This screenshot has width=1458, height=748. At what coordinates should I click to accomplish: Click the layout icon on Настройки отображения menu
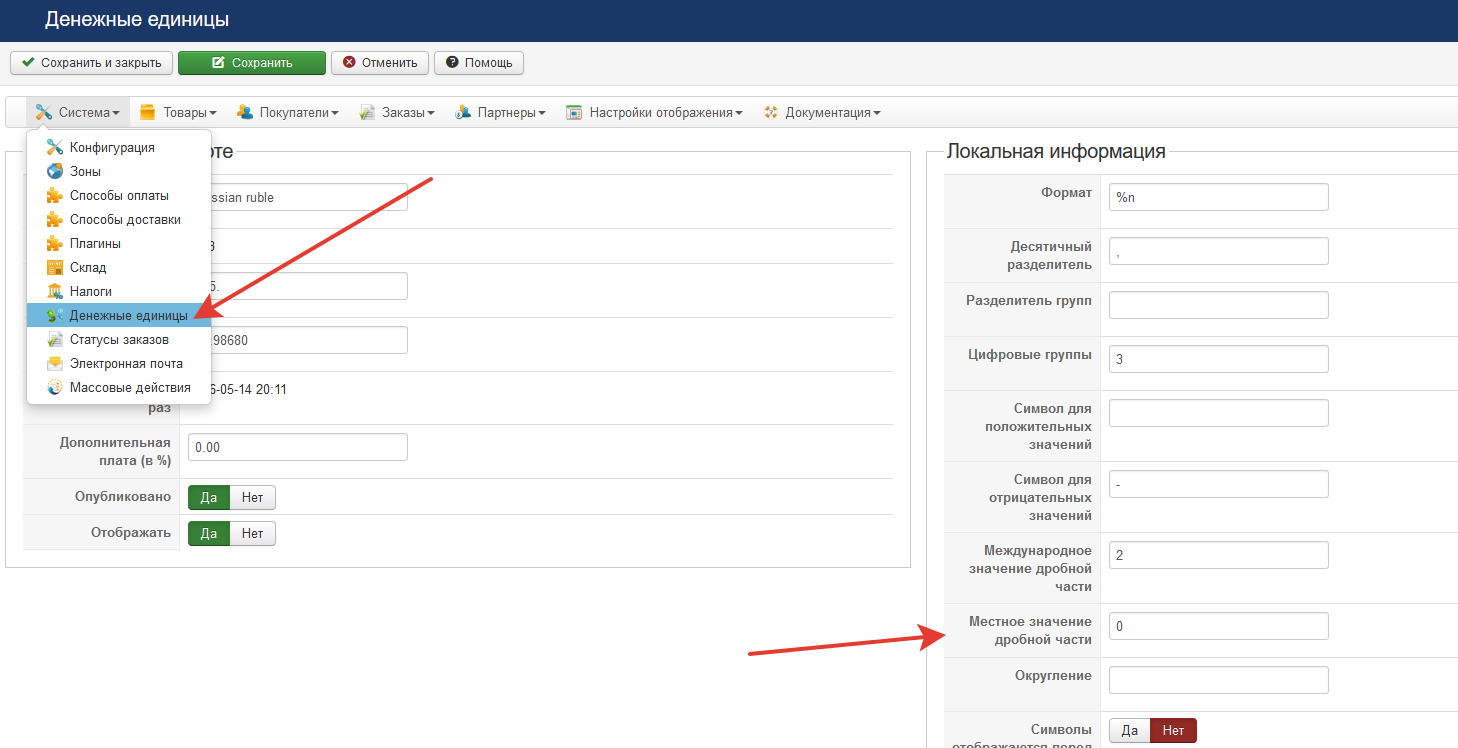tap(574, 112)
